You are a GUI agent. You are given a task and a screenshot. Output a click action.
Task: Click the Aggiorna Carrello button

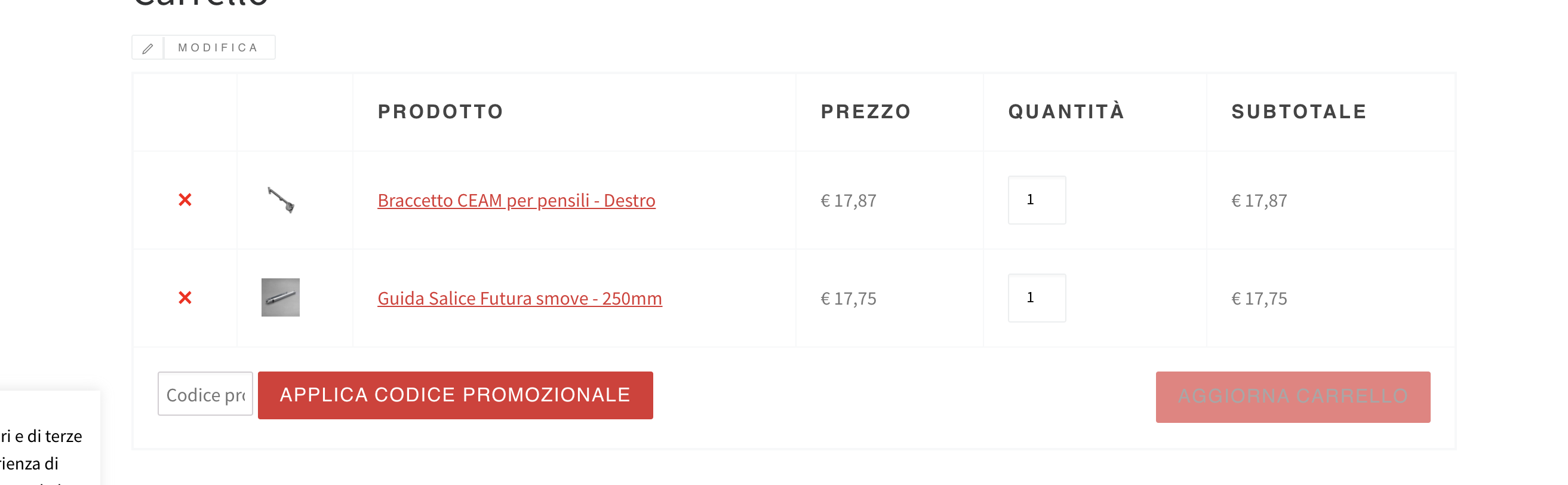coord(1293,397)
